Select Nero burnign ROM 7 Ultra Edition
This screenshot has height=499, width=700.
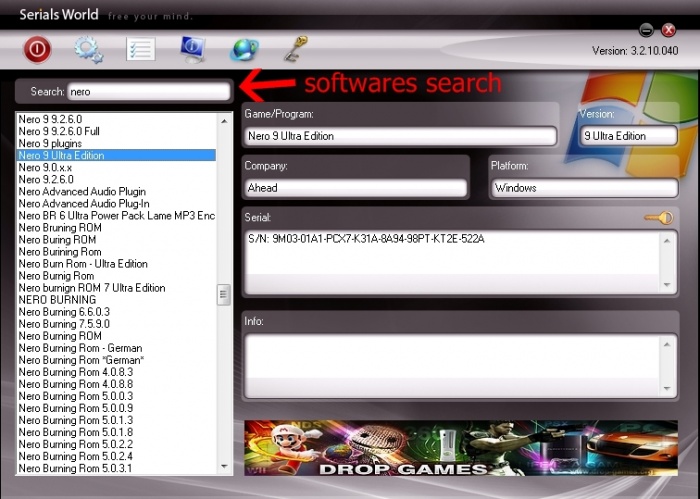point(117,288)
